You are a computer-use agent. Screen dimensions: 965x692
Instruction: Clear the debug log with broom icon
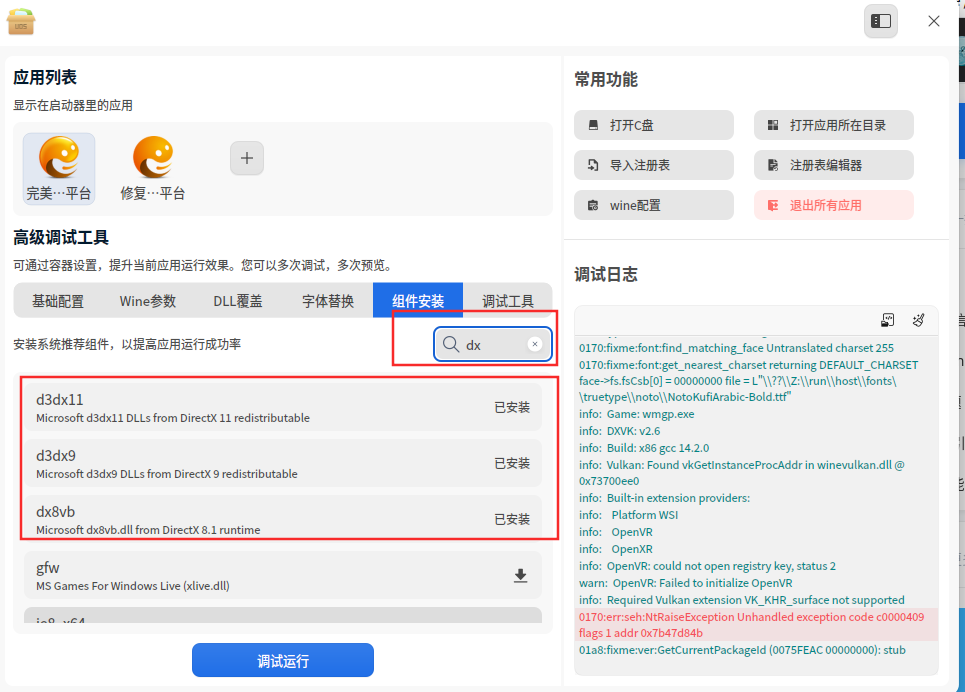coord(918,320)
